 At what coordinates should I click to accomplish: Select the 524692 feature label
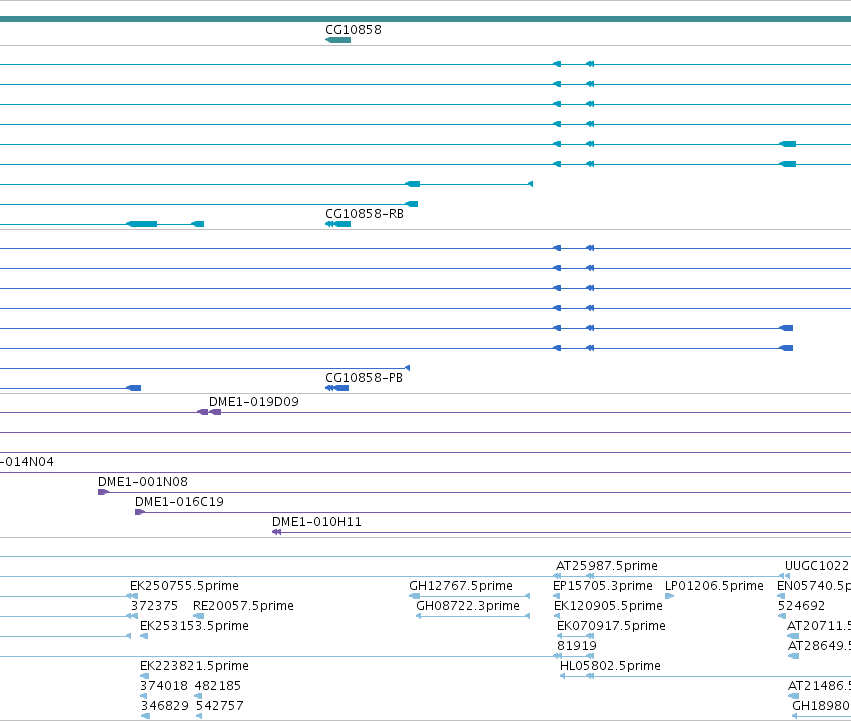(x=801, y=606)
